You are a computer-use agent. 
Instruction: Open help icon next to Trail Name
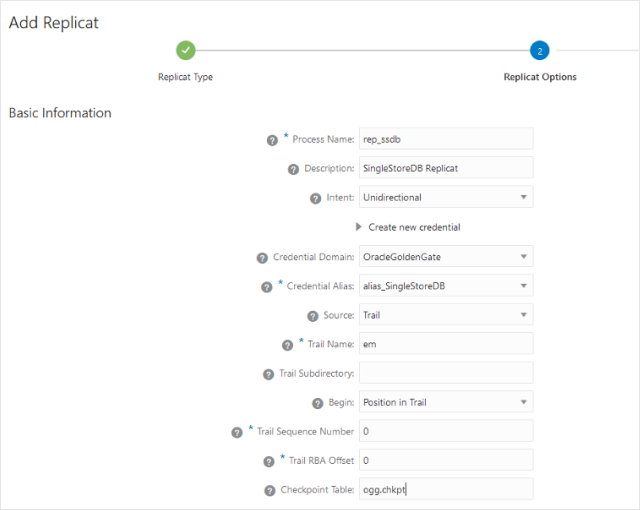click(x=287, y=346)
